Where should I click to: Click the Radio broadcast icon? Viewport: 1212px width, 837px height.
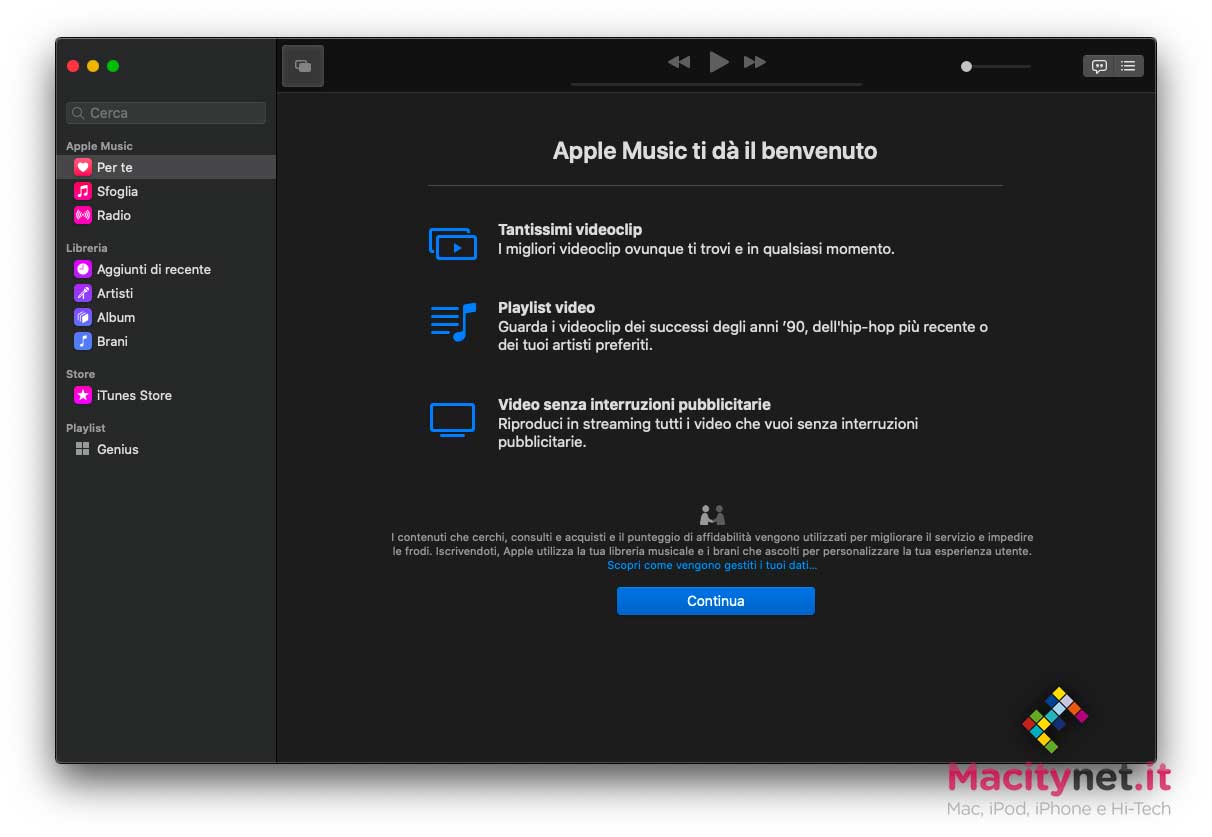pos(83,215)
